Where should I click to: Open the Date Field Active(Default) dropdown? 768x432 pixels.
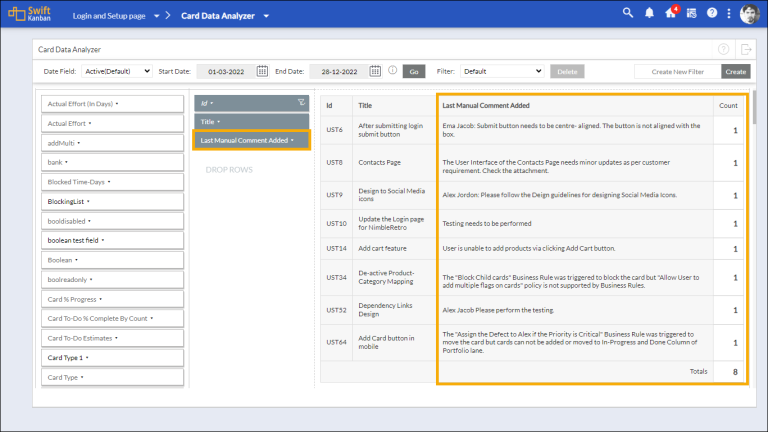[117, 71]
